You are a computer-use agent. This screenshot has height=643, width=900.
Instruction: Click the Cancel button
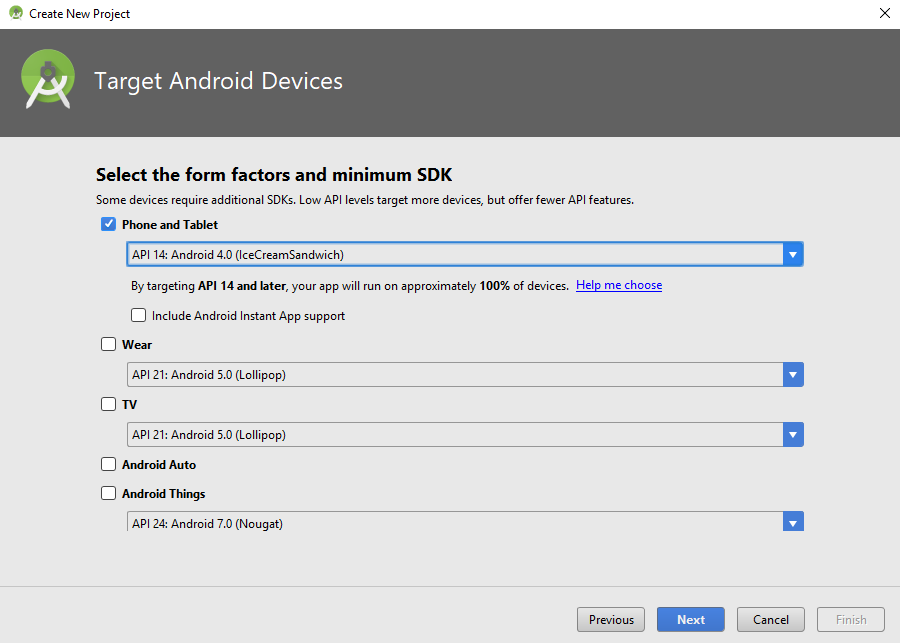tap(771, 620)
